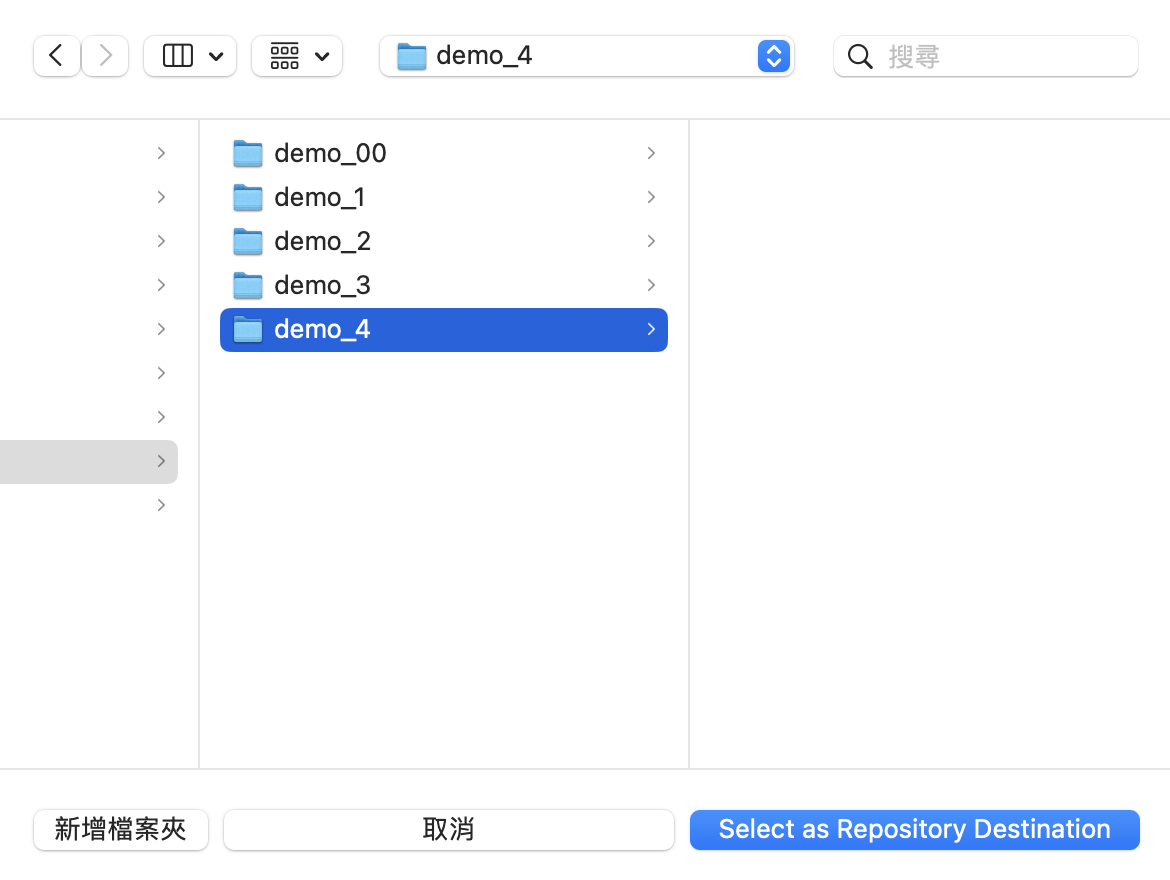This screenshot has height=880, width=1170.
Task: Click the 新增檔案夾 button
Action: 120,829
